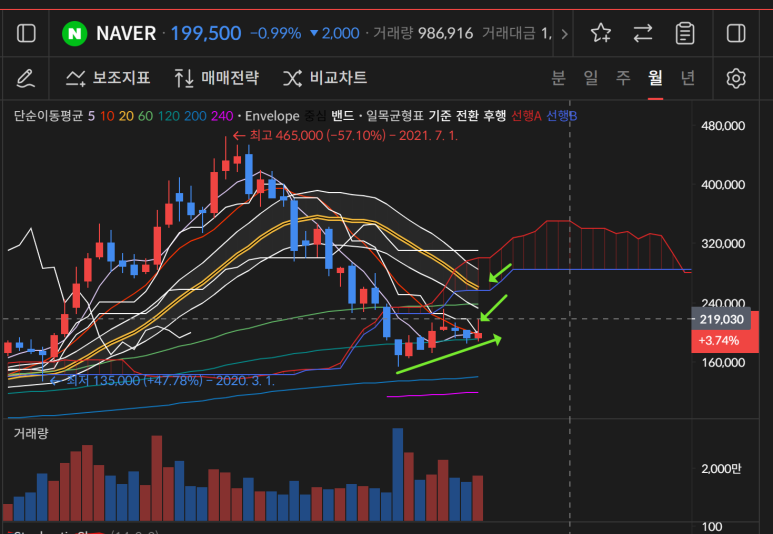Click the 거래량 986,916 volume figure
Screen dimensions: 773x534
[423, 34]
